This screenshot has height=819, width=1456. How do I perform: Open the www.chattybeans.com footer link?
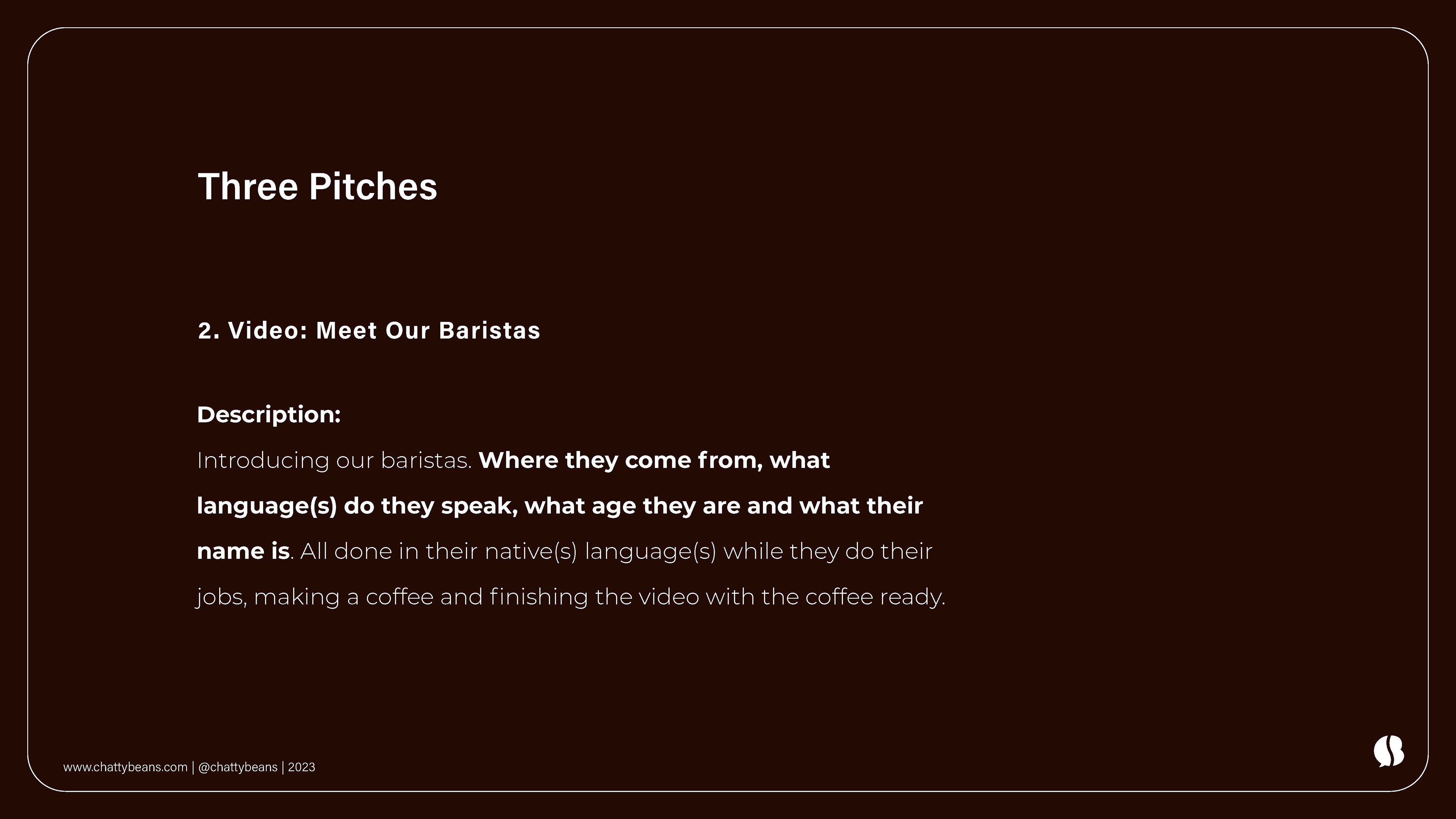click(x=125, y=767)
